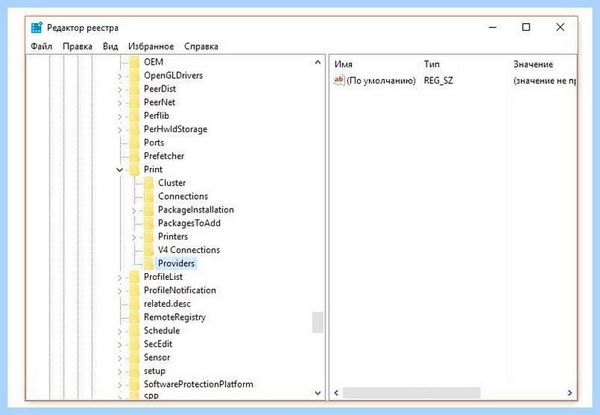Maximize the Редактор реестра window
This screenshot has width=600, height=415.
[x=526, y=28]
